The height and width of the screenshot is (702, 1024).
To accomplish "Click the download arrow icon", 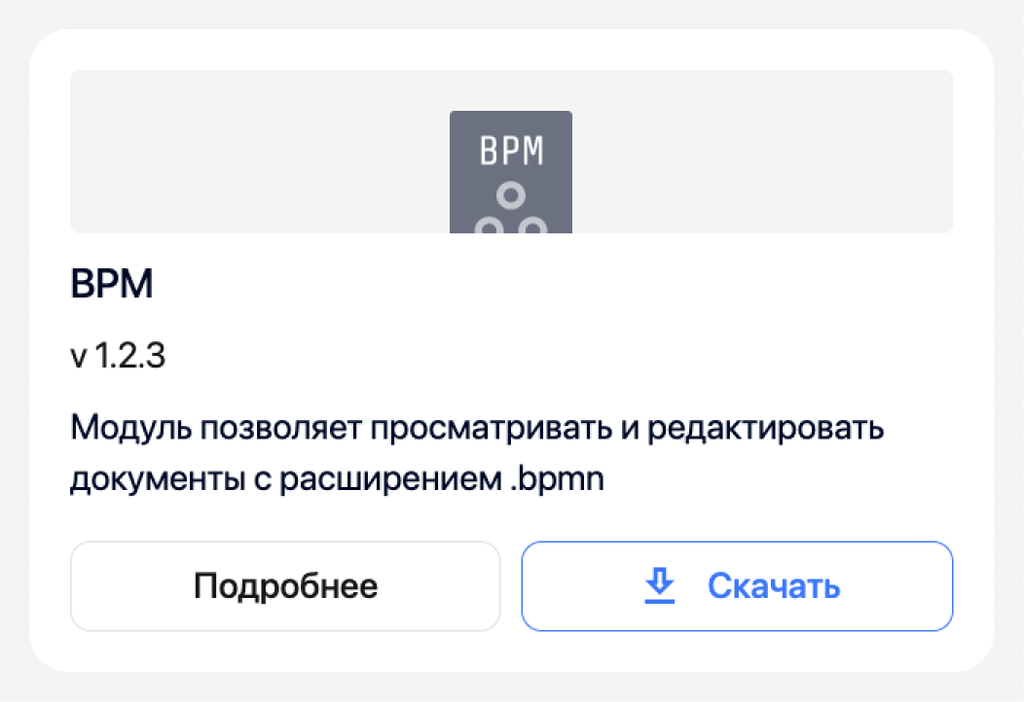I will click(x=660, y=586).
